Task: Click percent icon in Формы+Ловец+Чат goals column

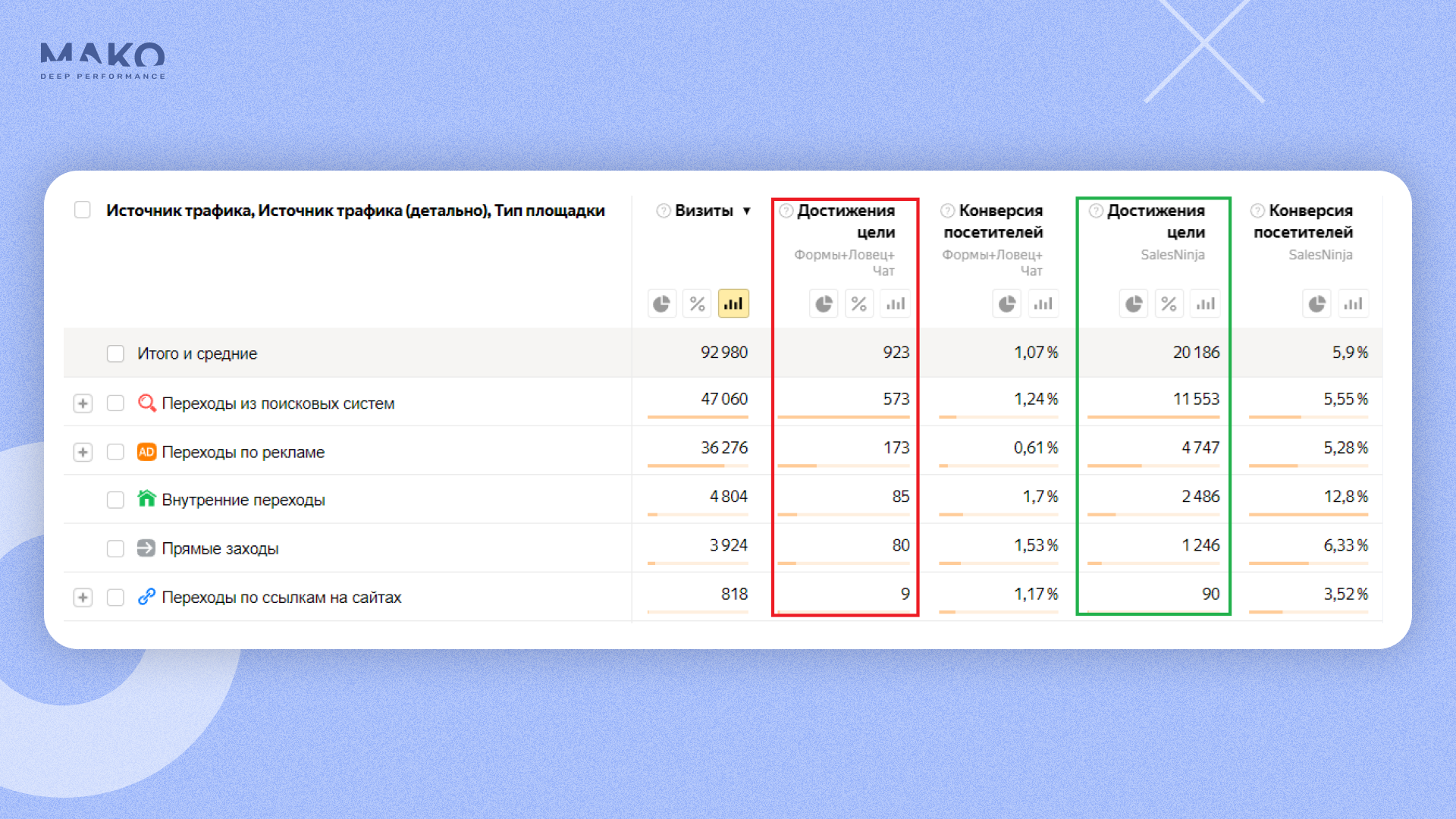Action: [x=859, y=304]
